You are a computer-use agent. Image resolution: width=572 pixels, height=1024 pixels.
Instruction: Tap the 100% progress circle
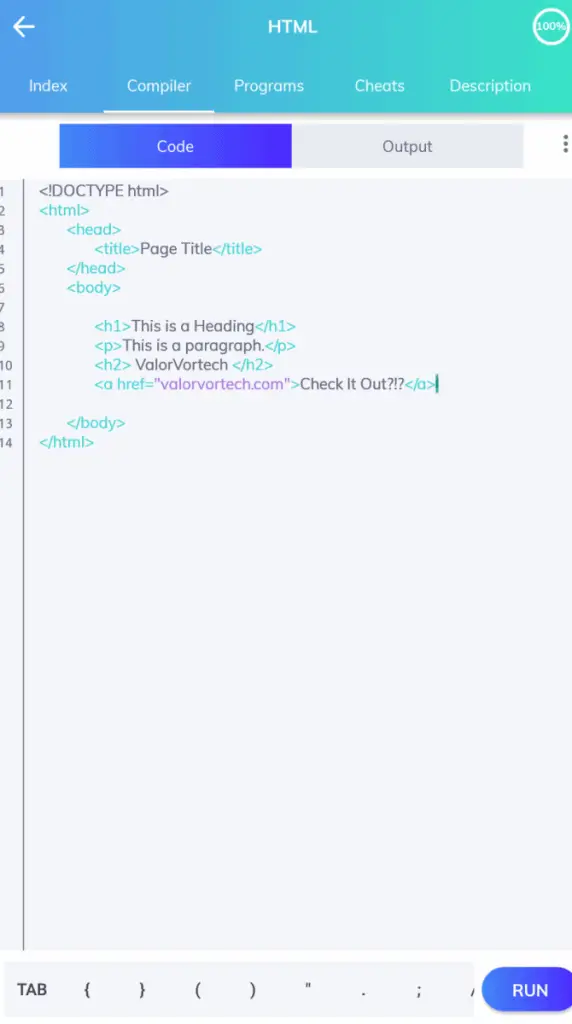(550, 27)
